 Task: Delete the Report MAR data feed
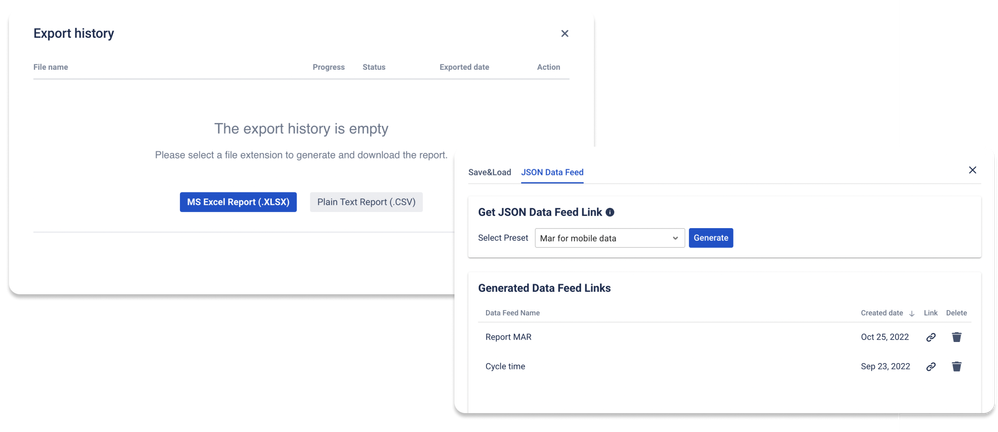click(956, 337)
